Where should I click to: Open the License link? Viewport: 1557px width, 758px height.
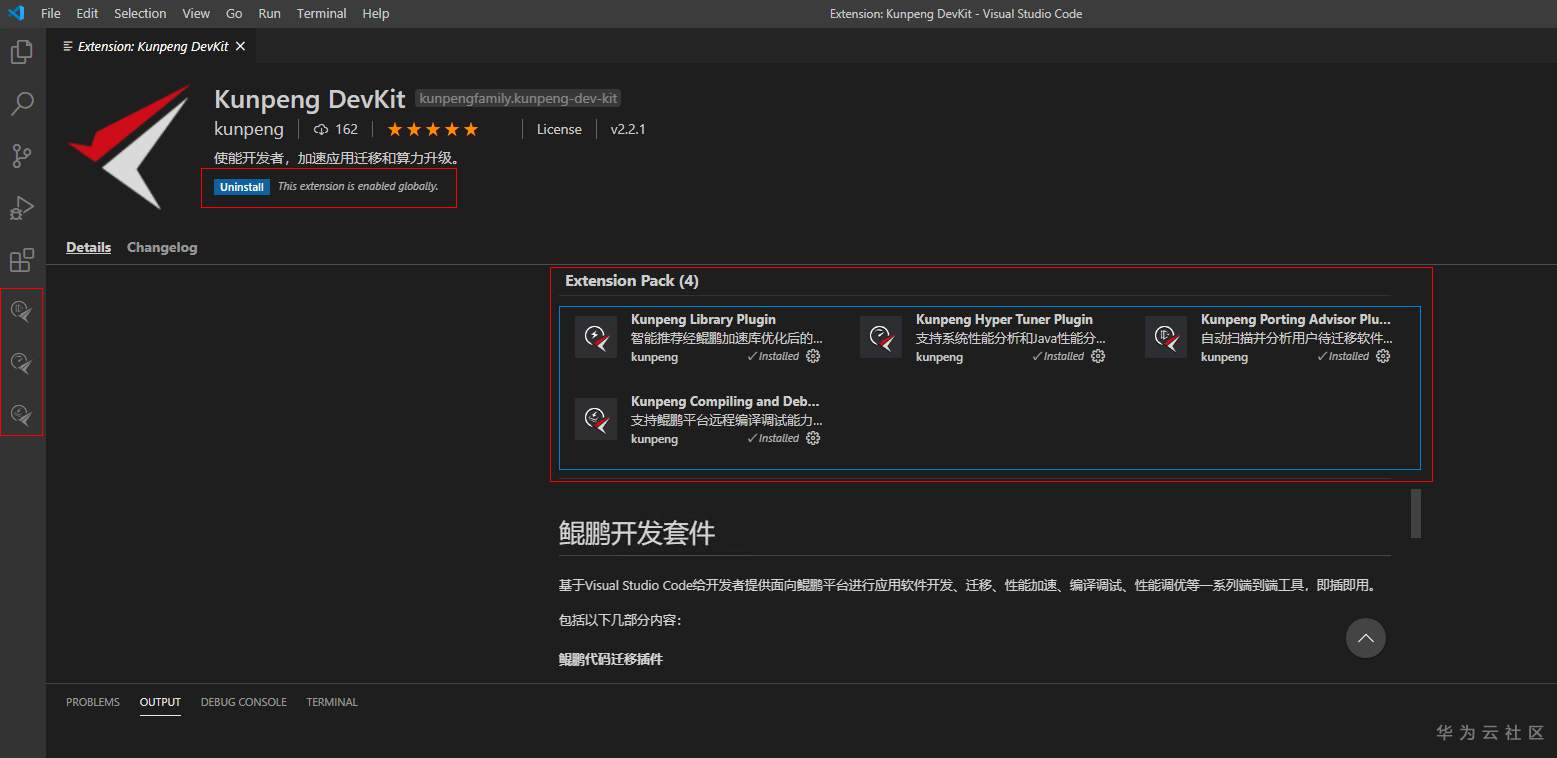(559, 129)
